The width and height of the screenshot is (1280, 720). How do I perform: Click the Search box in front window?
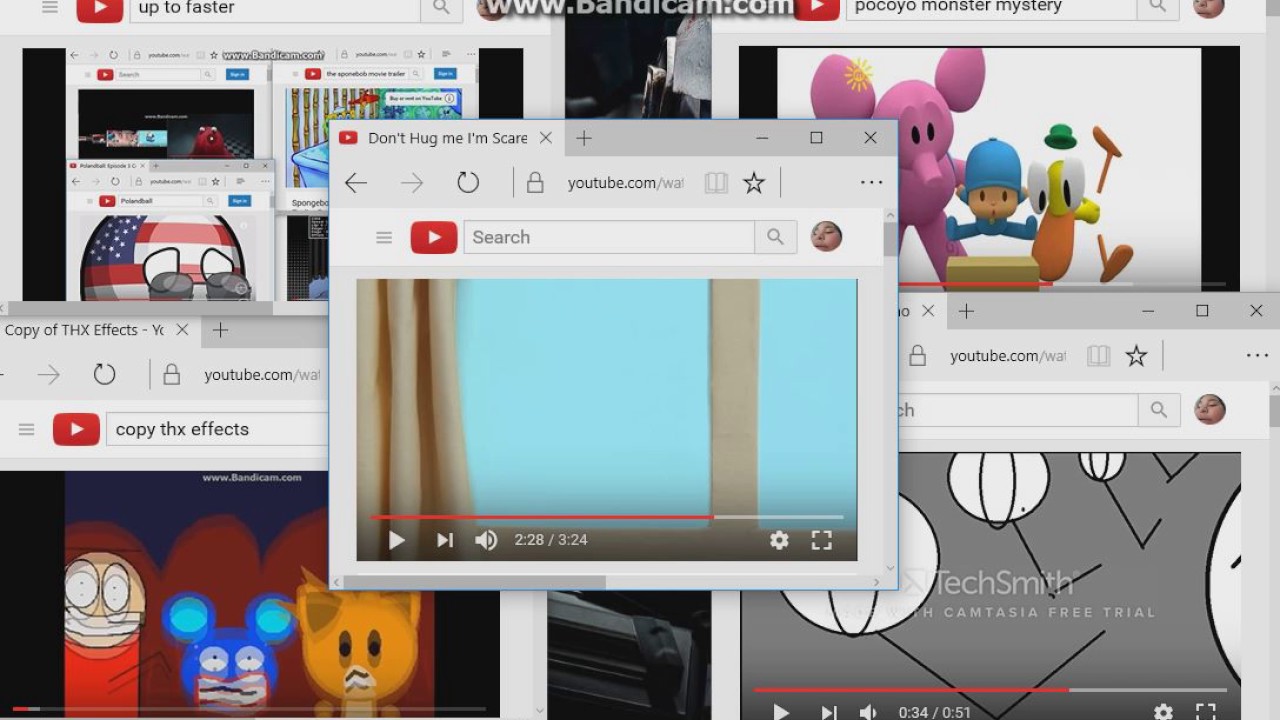pos(609,237)
